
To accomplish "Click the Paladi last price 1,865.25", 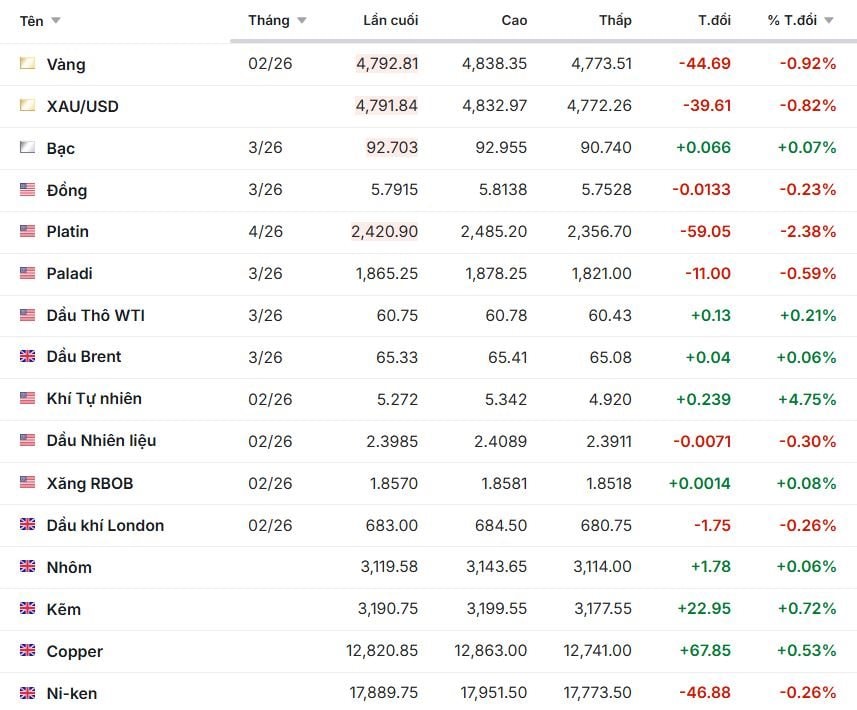I will click(387, 273).
